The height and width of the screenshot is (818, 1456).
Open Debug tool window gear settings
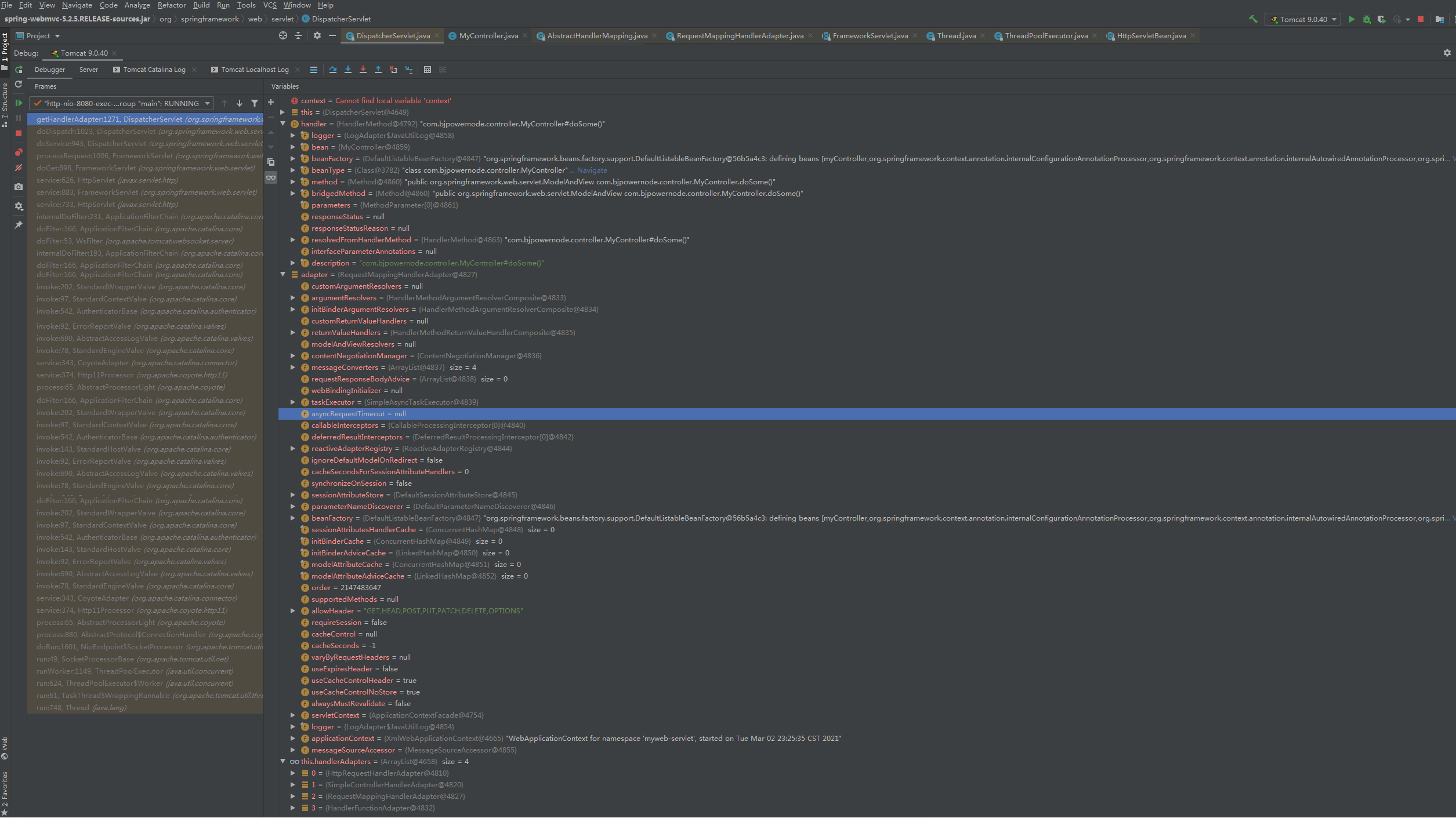pyautogui.click(x=1447, y=53)
